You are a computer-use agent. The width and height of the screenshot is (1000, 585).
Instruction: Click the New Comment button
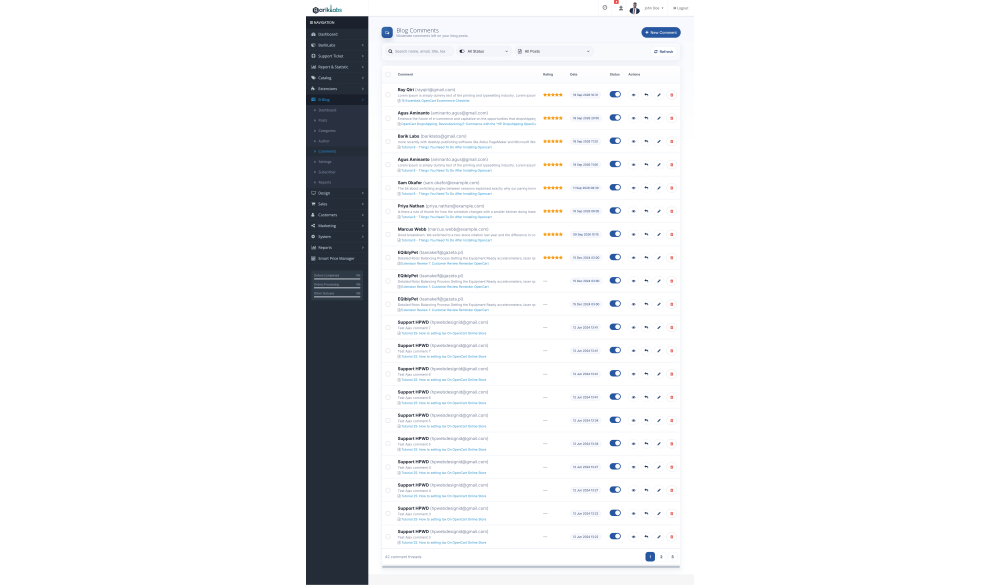tap(661, 33)
